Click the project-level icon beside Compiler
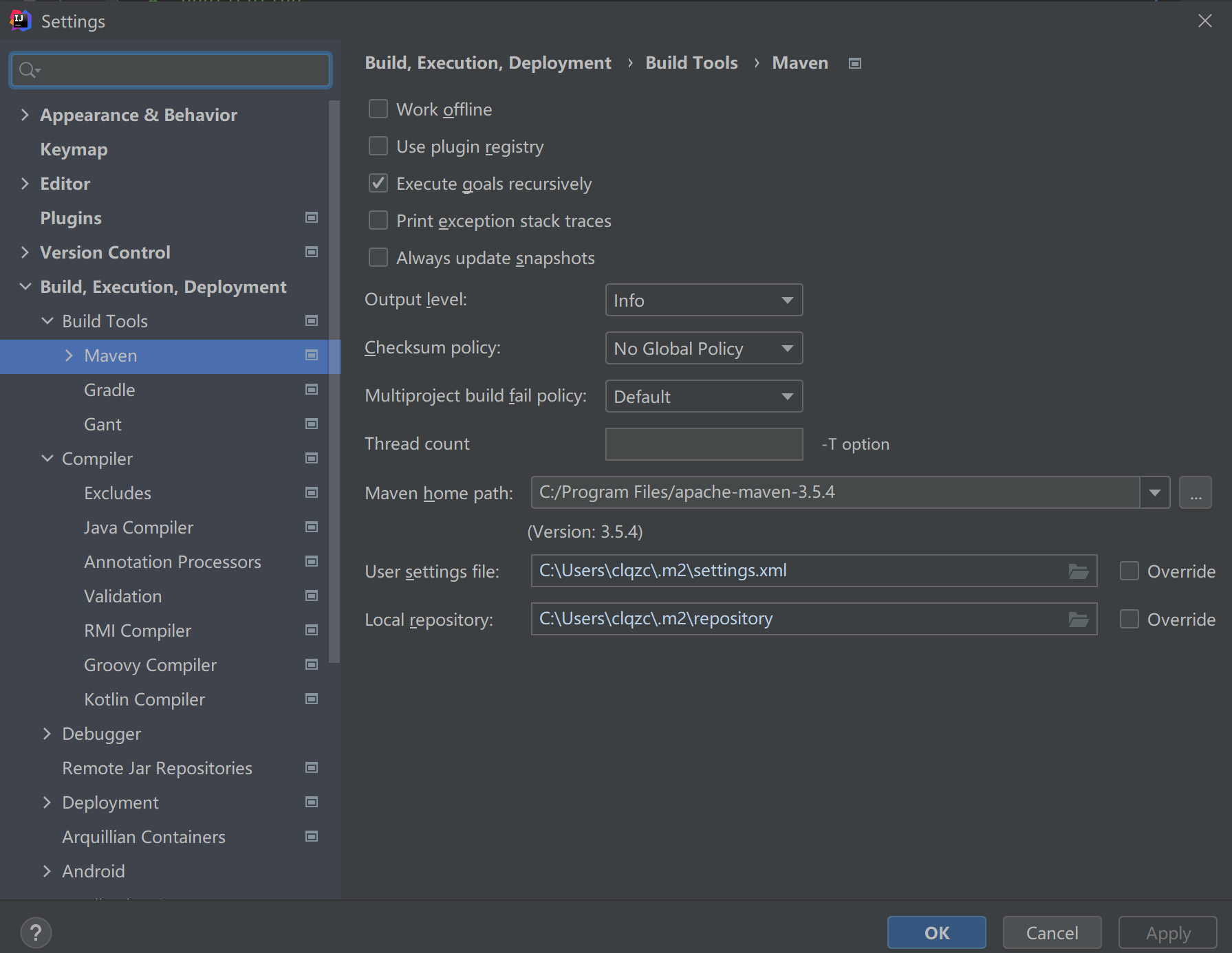Viewport: 1232px width, 953px height. tap(312, 459)
